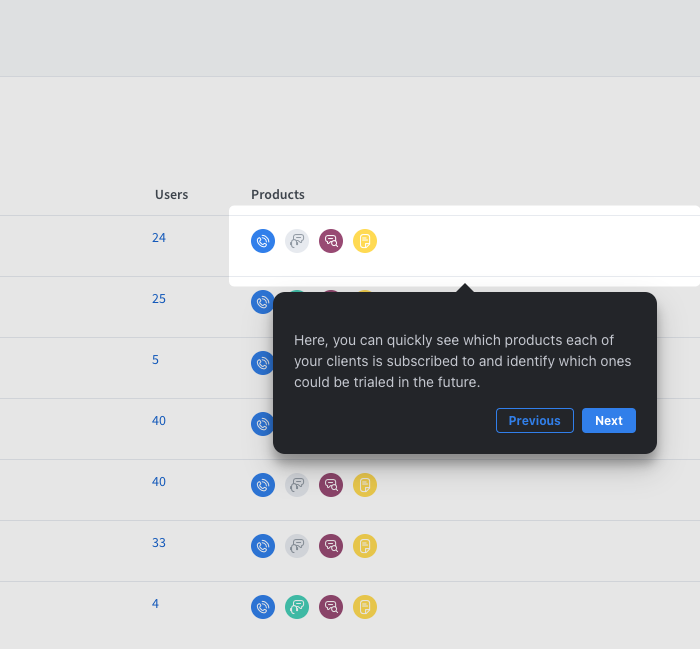Click the Users column header
Screen dimensions: 700x649
[x=171, y=195]
